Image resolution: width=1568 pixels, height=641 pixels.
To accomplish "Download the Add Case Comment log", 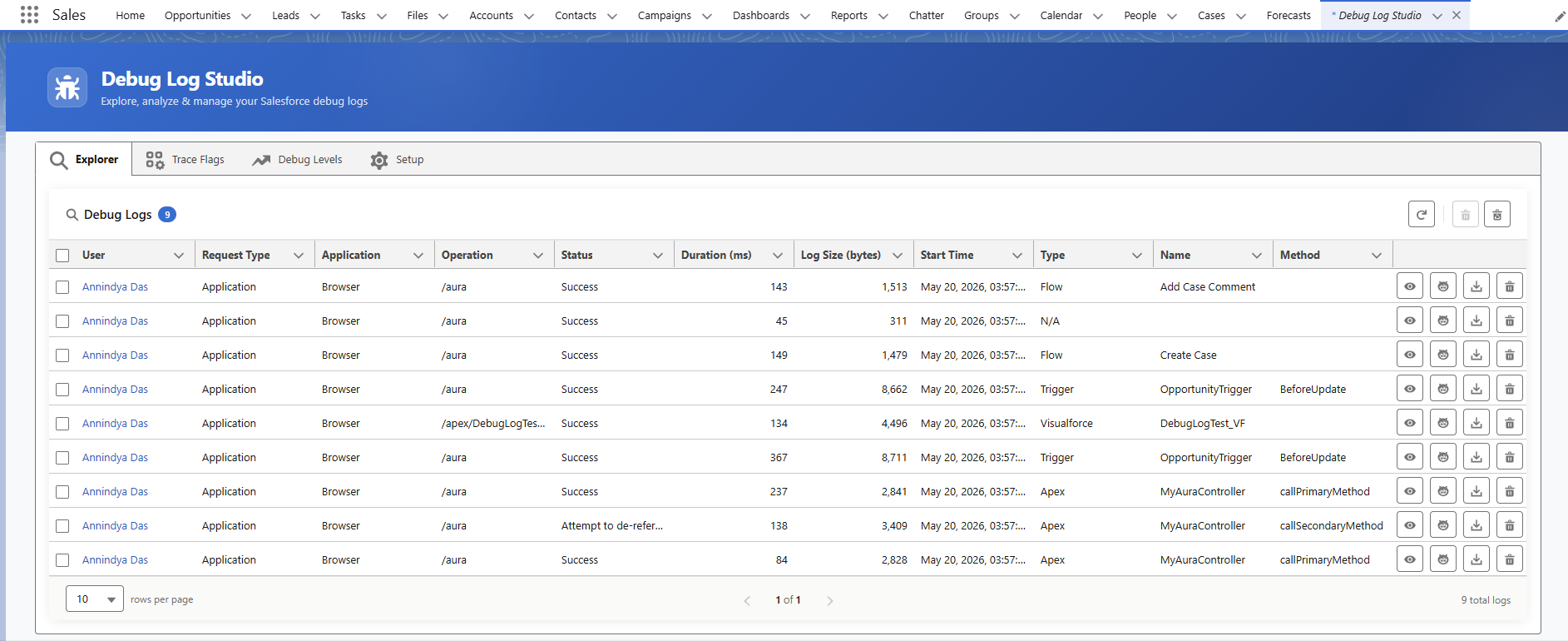I will pos(1476,286).
